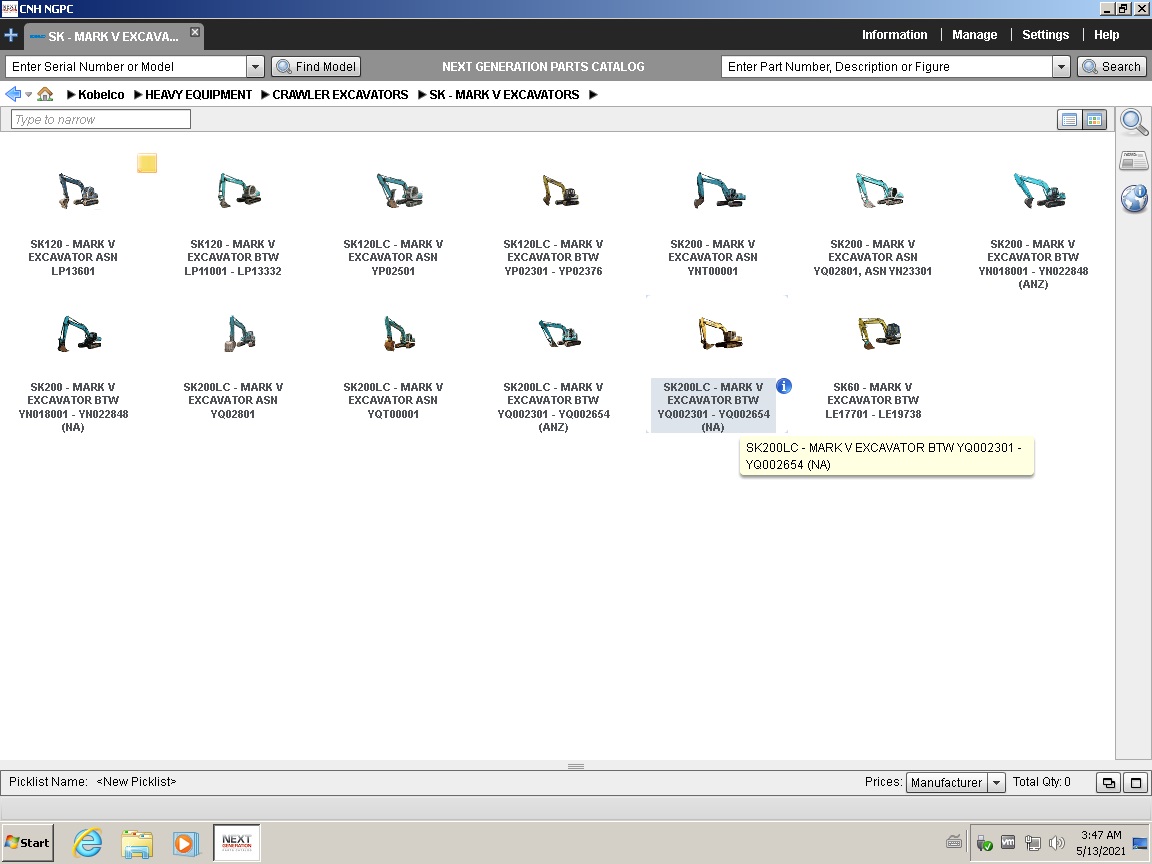1152x864 pixels.
Task: Open the news sidebar icon
Action: (x=1134, y=160)
